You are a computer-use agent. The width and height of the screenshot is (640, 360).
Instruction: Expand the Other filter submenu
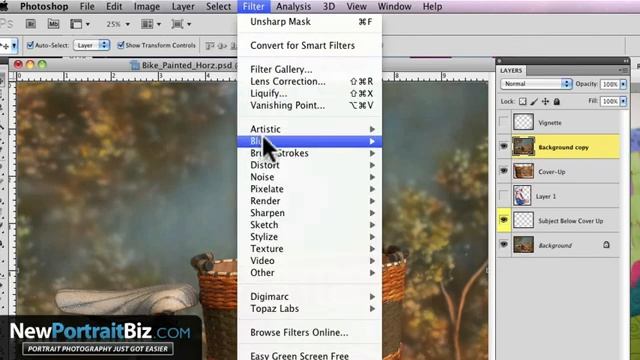(309, 273)
